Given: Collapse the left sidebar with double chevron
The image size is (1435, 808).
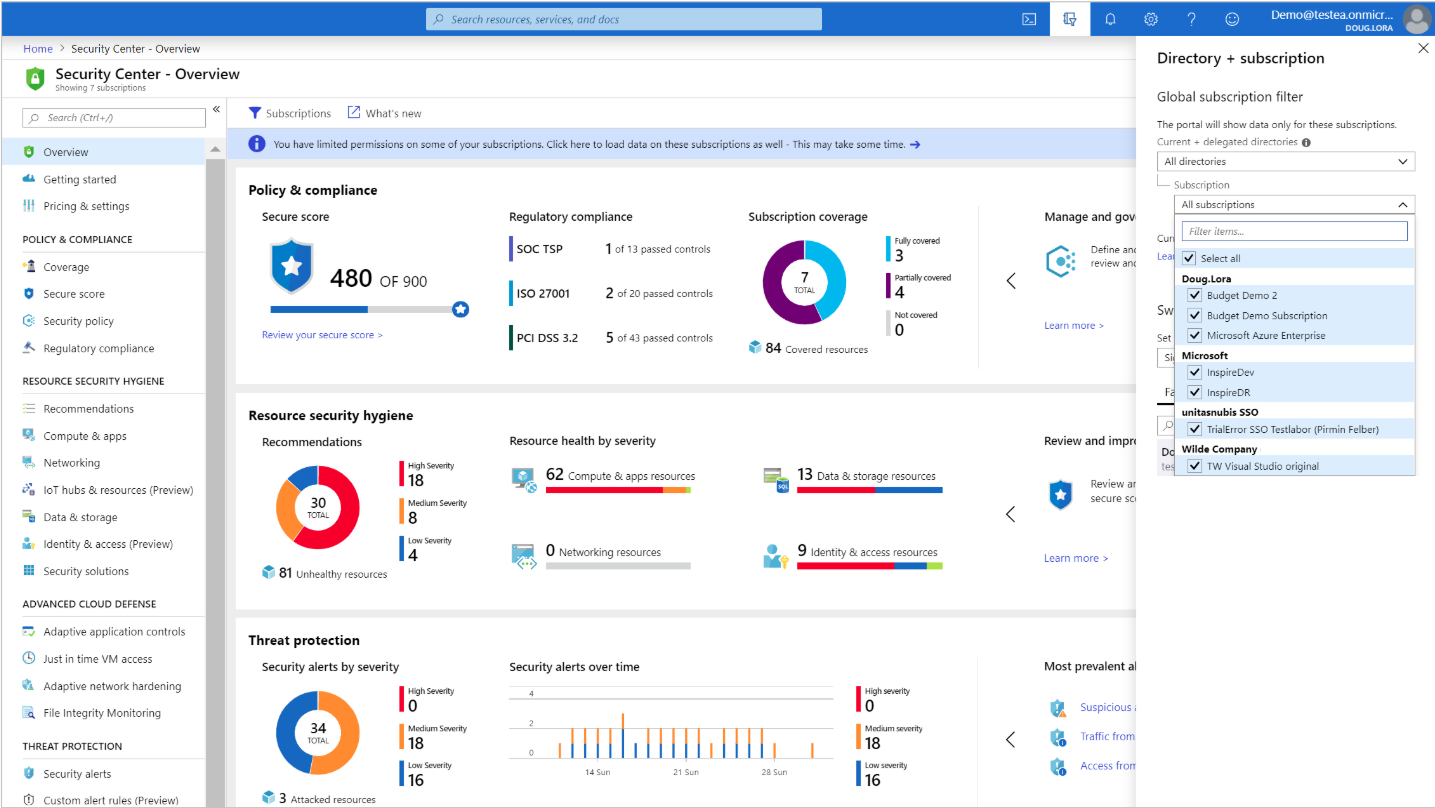Looking at the screenshot, I should pos(216,110).
